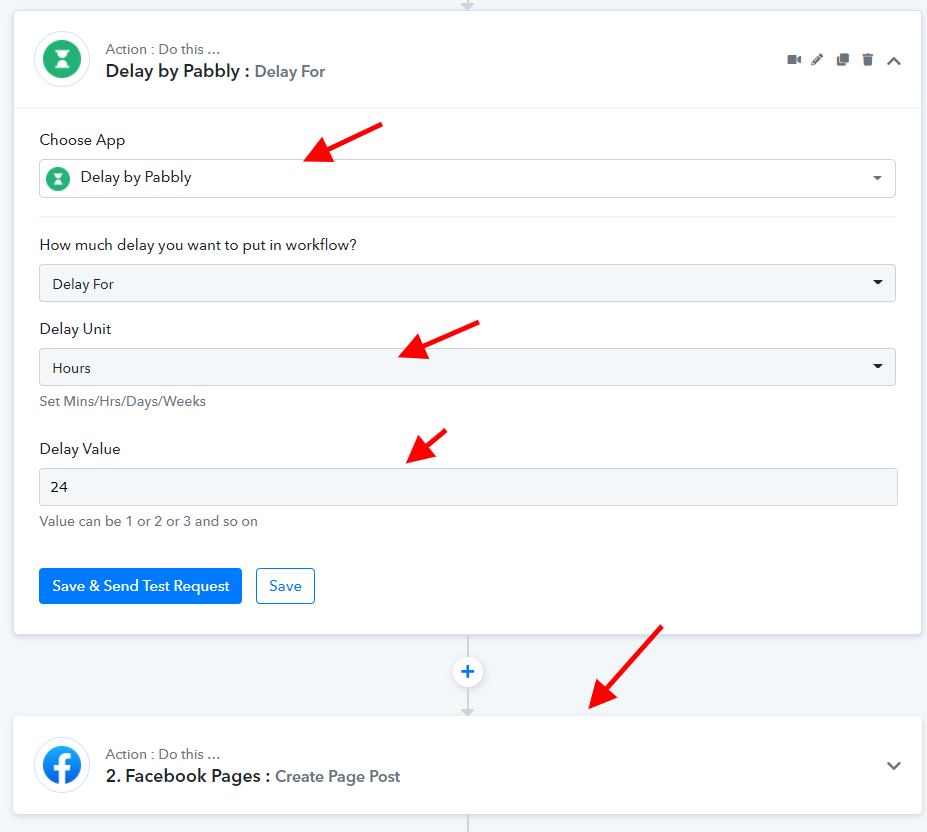Delete the Delay step with trash icon
This screenshot has width=927, height=832.
coord(867,60)
